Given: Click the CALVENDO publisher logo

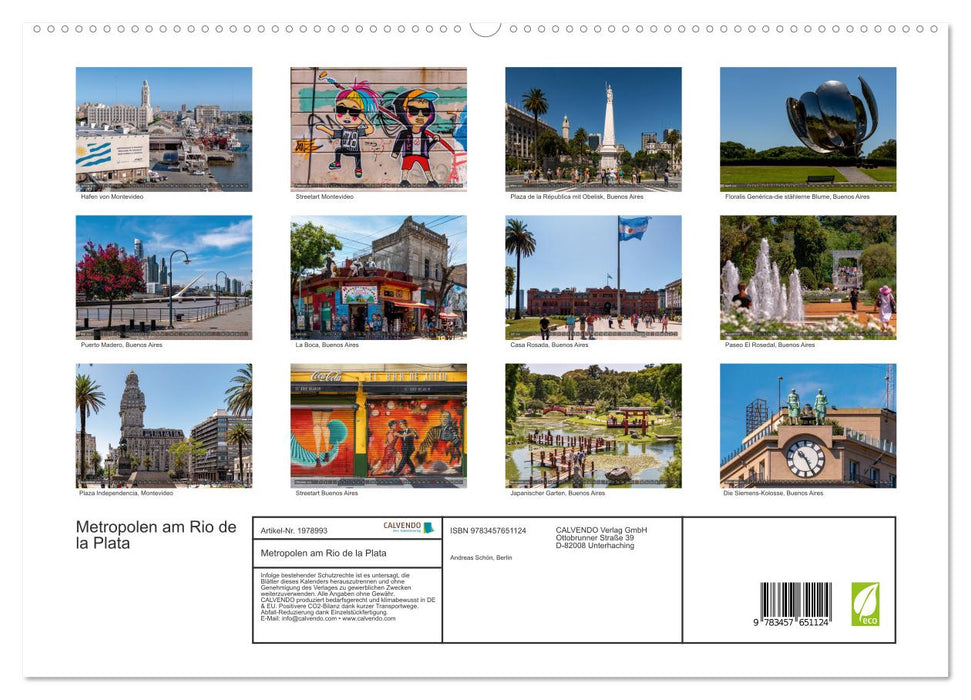Looking at the screenshot, I should (408, 527).
